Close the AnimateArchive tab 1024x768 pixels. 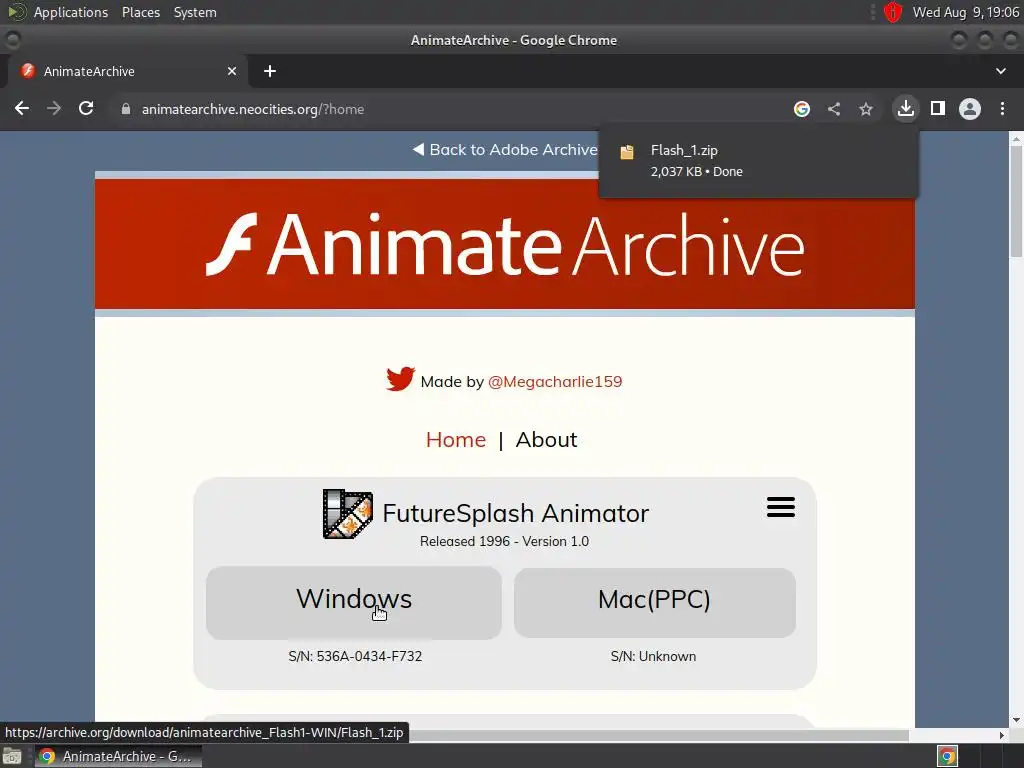232,71
